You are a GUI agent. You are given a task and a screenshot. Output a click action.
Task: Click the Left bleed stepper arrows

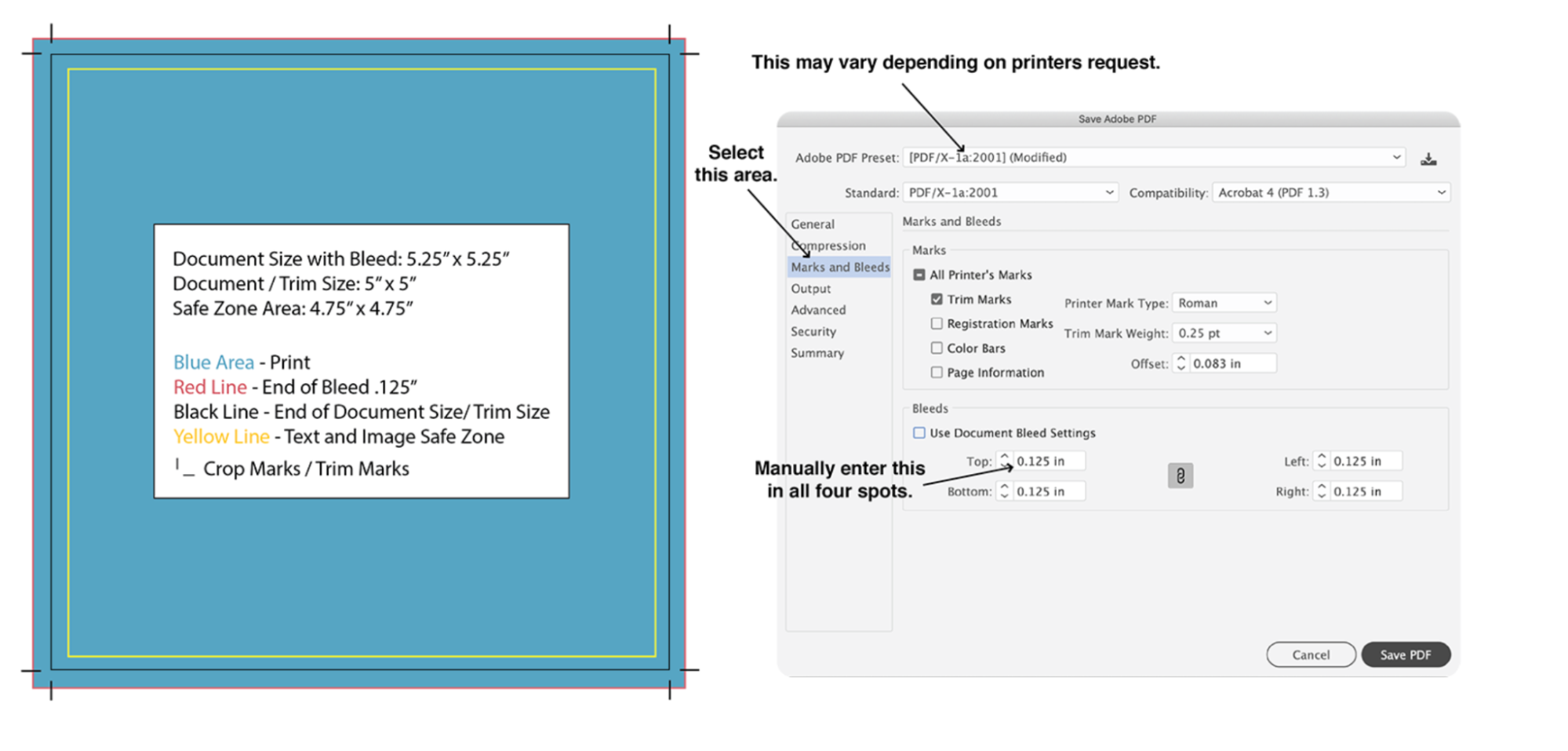click(x=1321, y=461)
